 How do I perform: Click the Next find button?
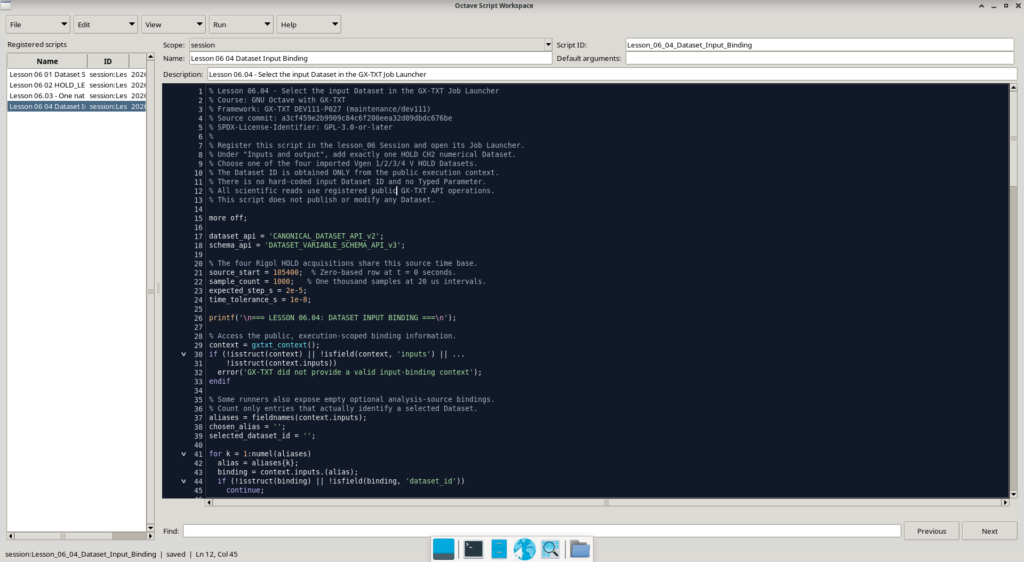[x=989, y=531]
